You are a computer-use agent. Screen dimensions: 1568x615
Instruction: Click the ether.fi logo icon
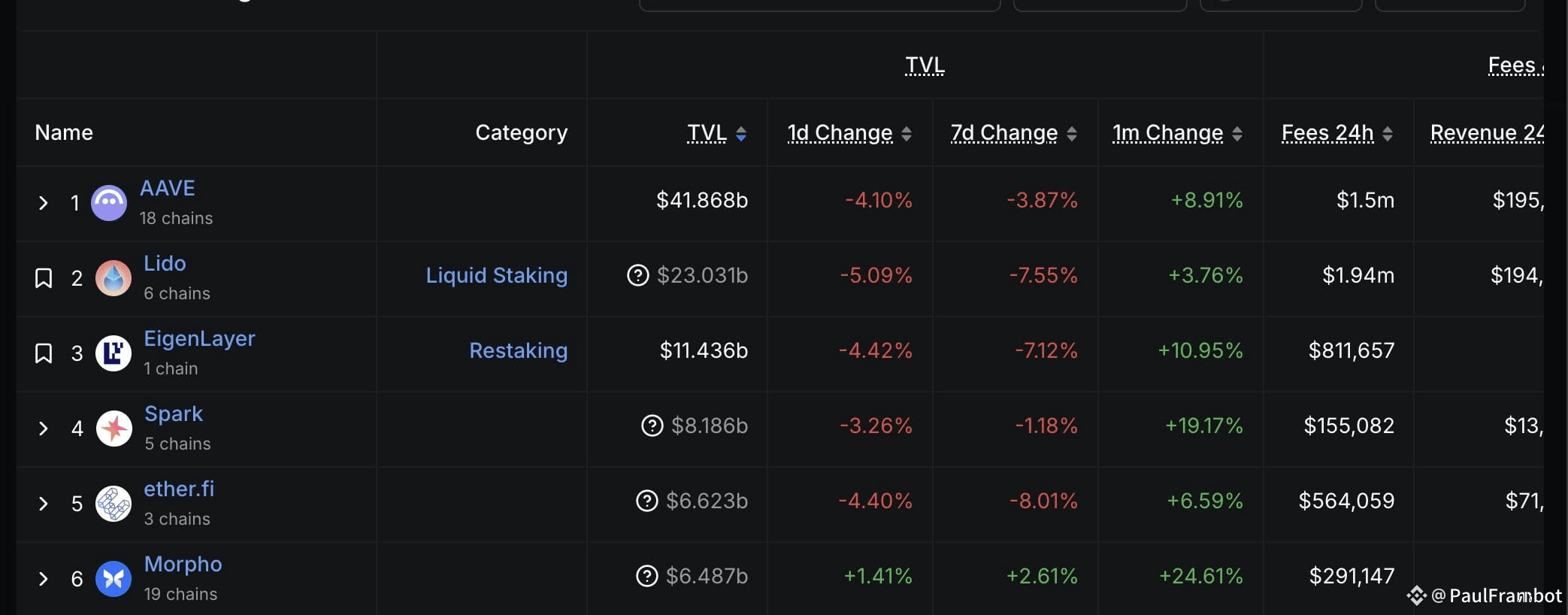point(114,504)
